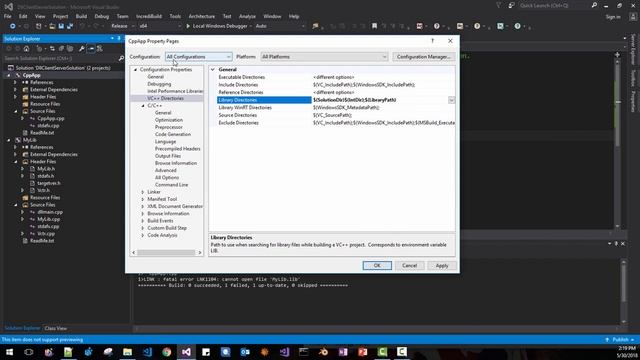The width and height of the screenshot is (640, 360).
Task: Toggle the Solution Explorer auto-hide pin
Action: [119, 38]
